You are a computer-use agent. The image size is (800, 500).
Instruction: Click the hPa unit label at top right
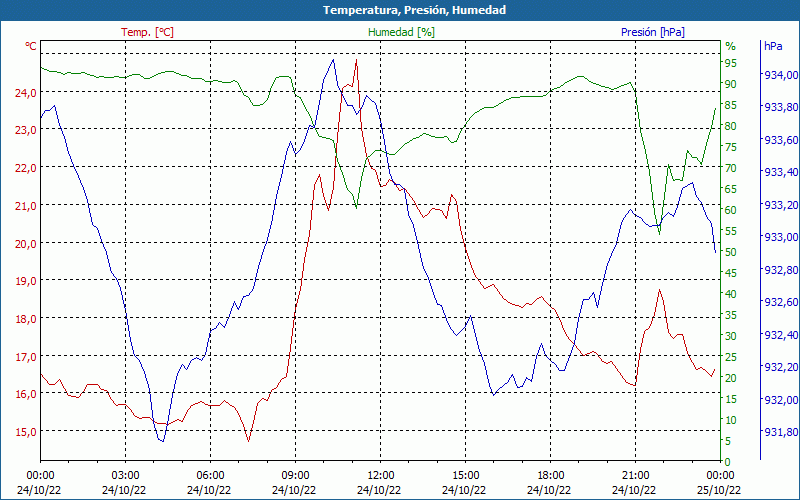click(x=772, y=46)
